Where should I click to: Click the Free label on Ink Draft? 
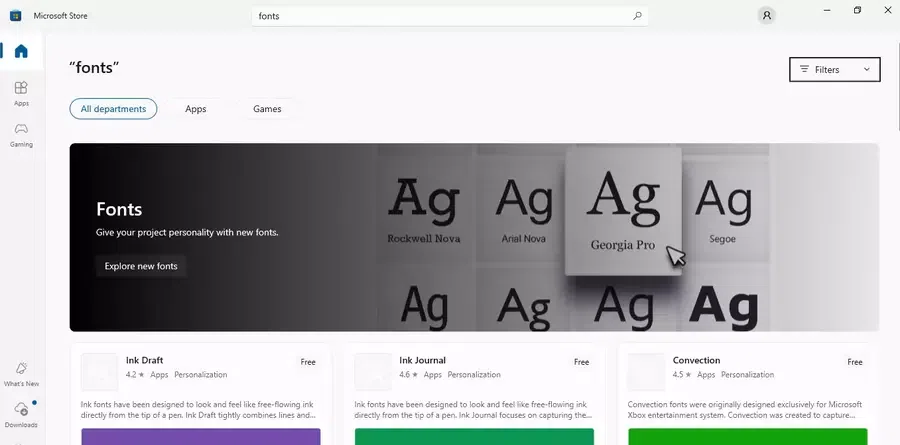[308, 362]
